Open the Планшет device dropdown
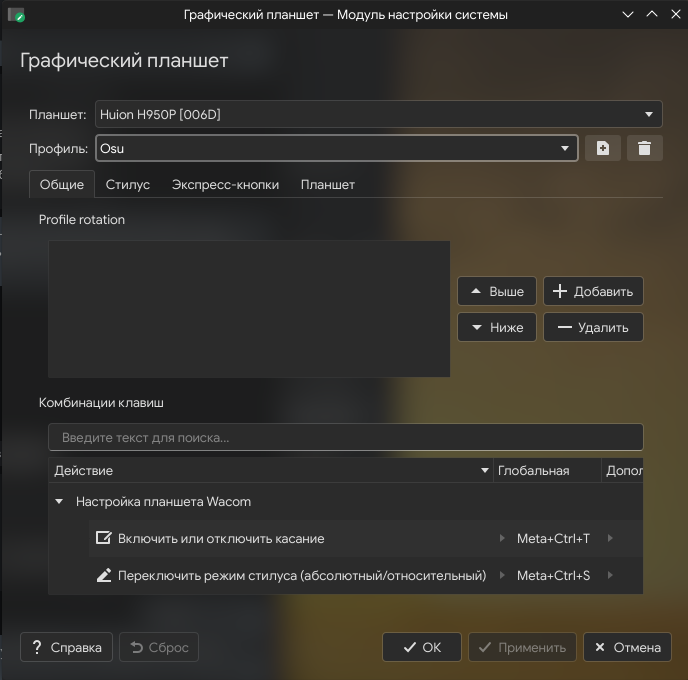688x680 pixels. point(378,114)
